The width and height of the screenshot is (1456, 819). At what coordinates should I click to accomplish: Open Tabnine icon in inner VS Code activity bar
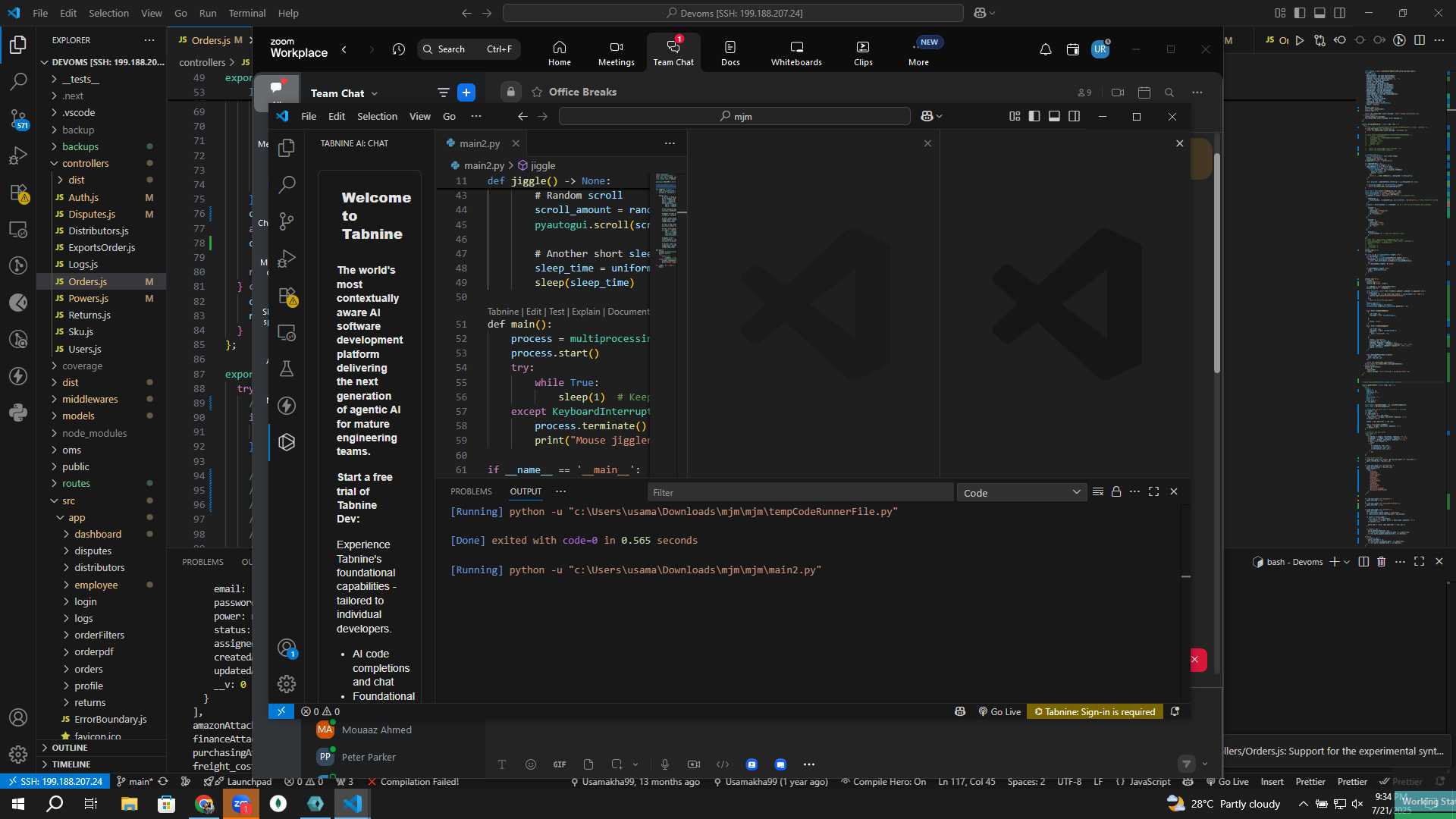[287, 442]
